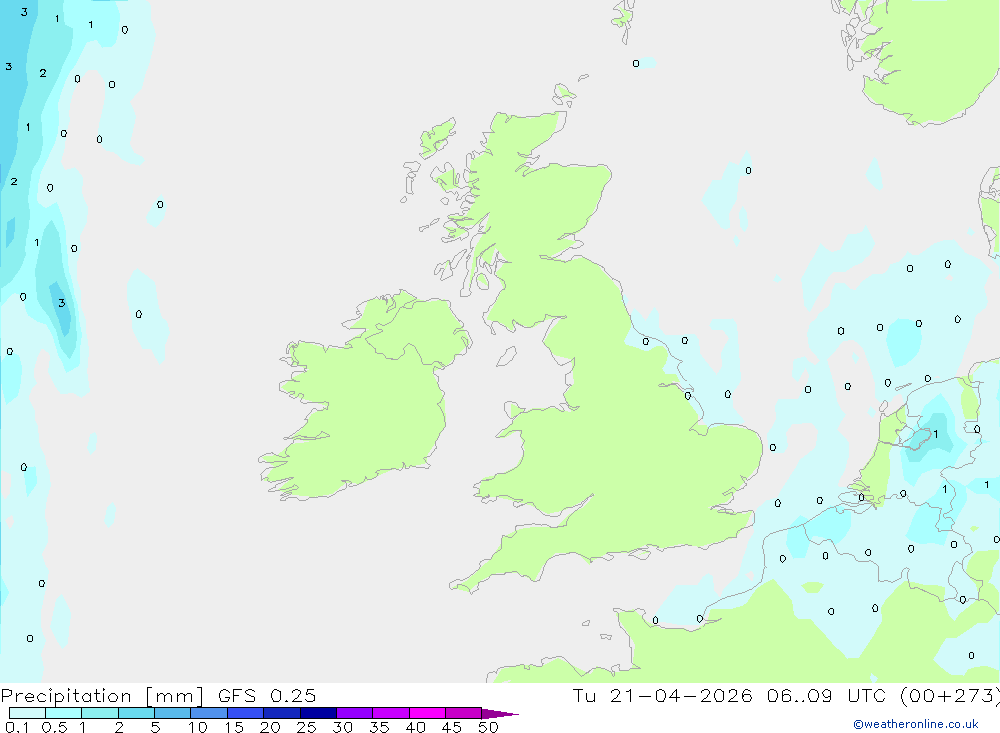Select the 2–5 mm legend color swatch
The image size is (1000, 733).
click(136, 713)
